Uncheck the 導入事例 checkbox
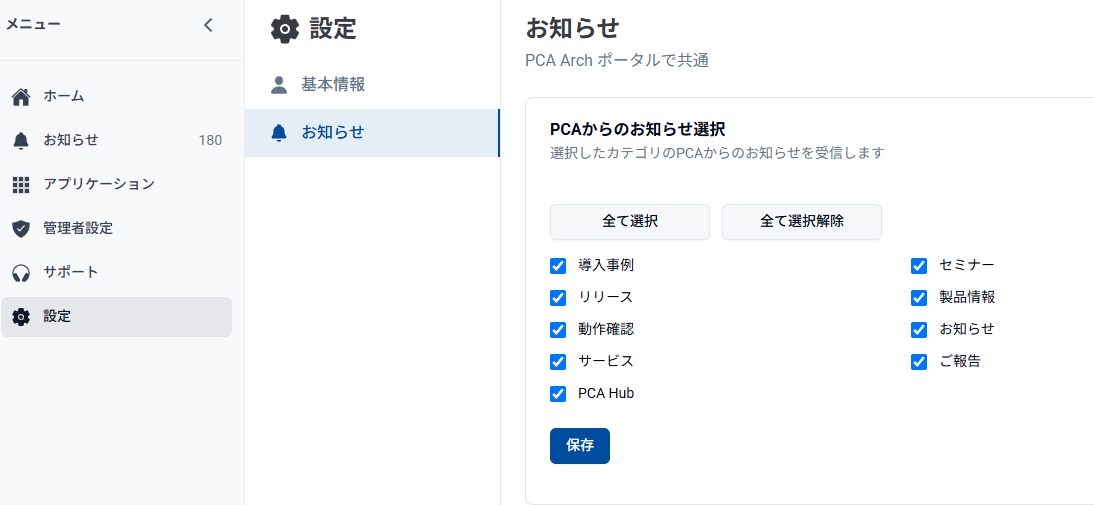Image resolution: width=1094 pixels, height=505 pixels. pyautogui.click(x=558, y=266)
